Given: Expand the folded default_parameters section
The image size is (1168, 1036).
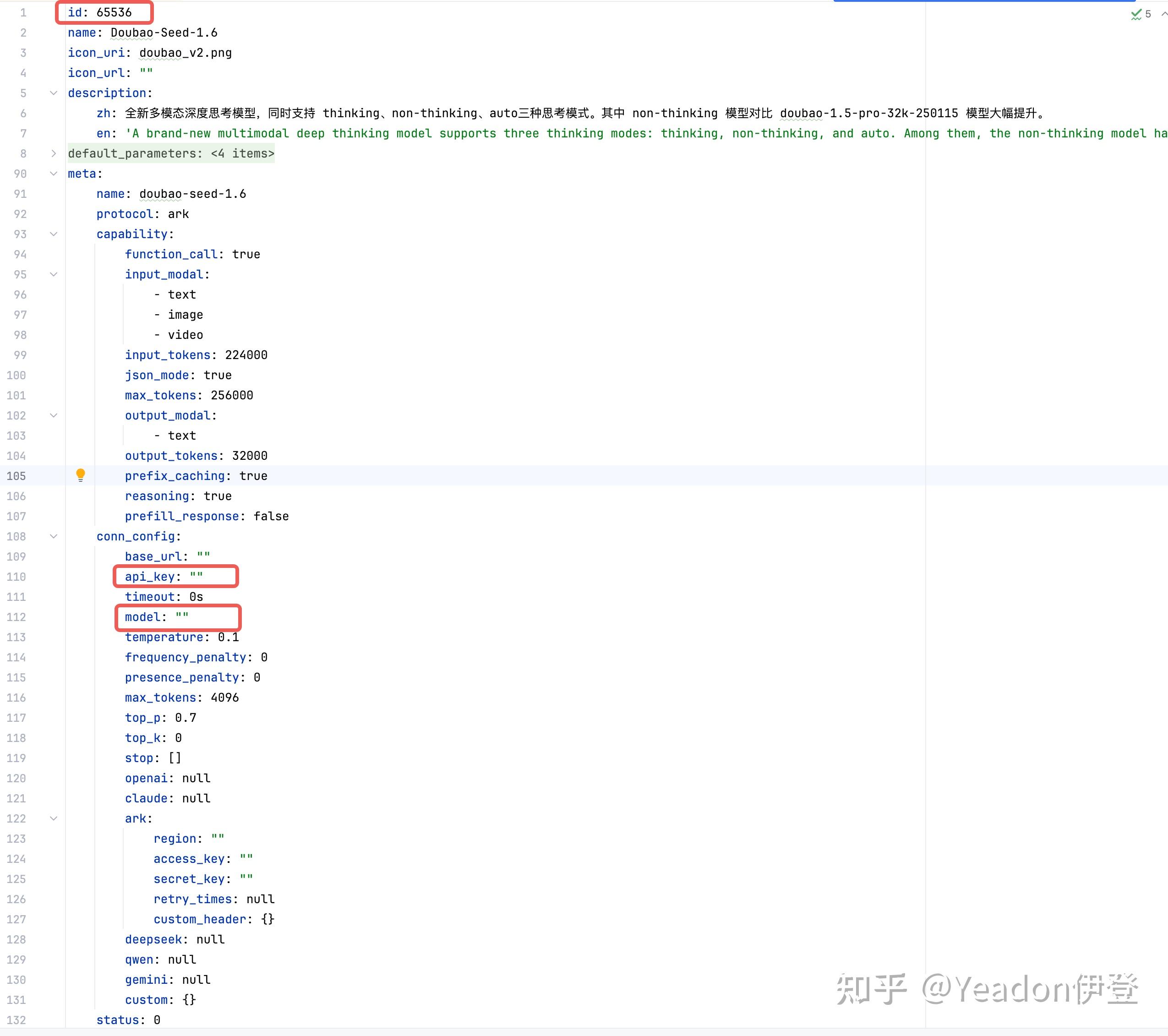Looking at the screenshot, I should (x=54, y=153).
